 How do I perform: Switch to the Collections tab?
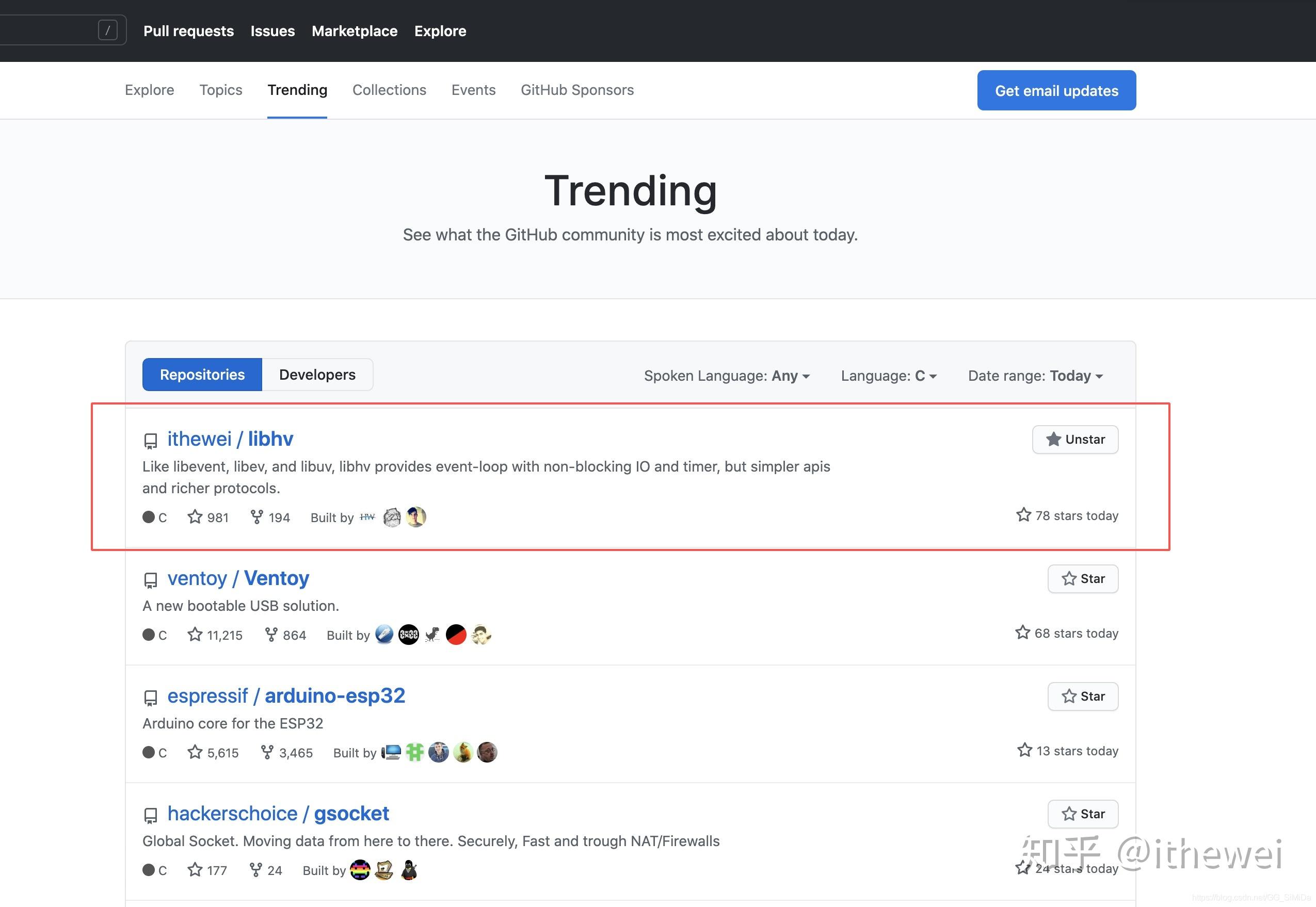[389, 90]
